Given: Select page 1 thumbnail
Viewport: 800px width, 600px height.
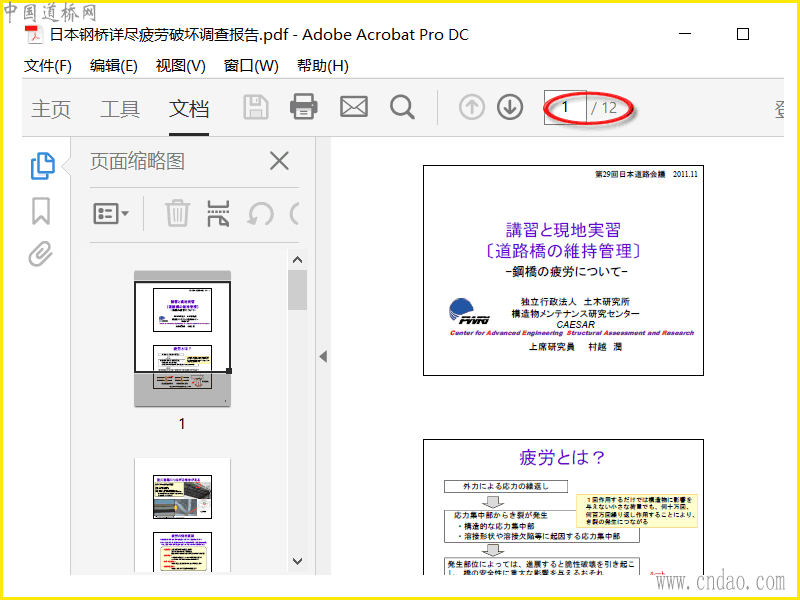Looking at the screenshot, I should [x=182, y=339].
